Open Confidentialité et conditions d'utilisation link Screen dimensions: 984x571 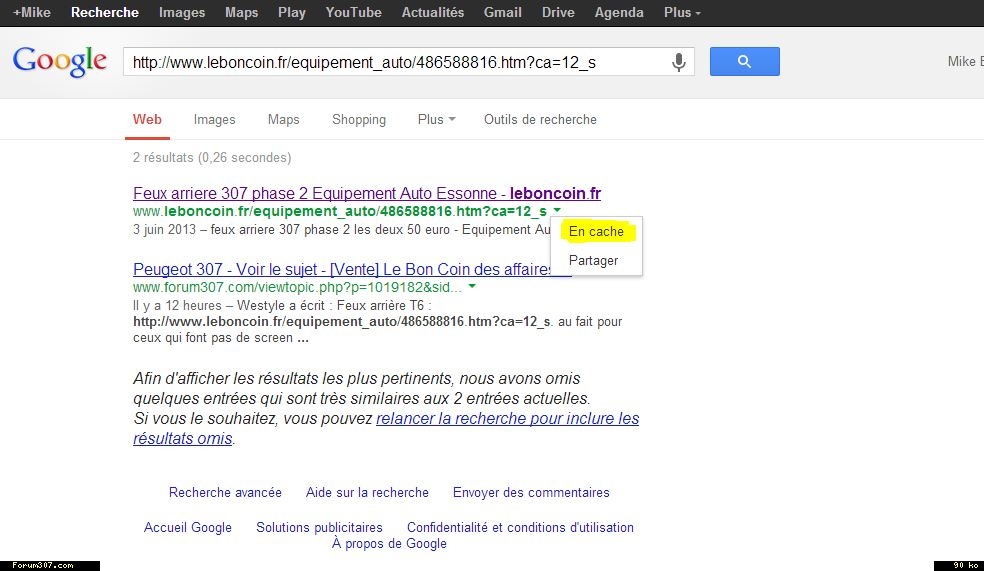pos(520,528)
